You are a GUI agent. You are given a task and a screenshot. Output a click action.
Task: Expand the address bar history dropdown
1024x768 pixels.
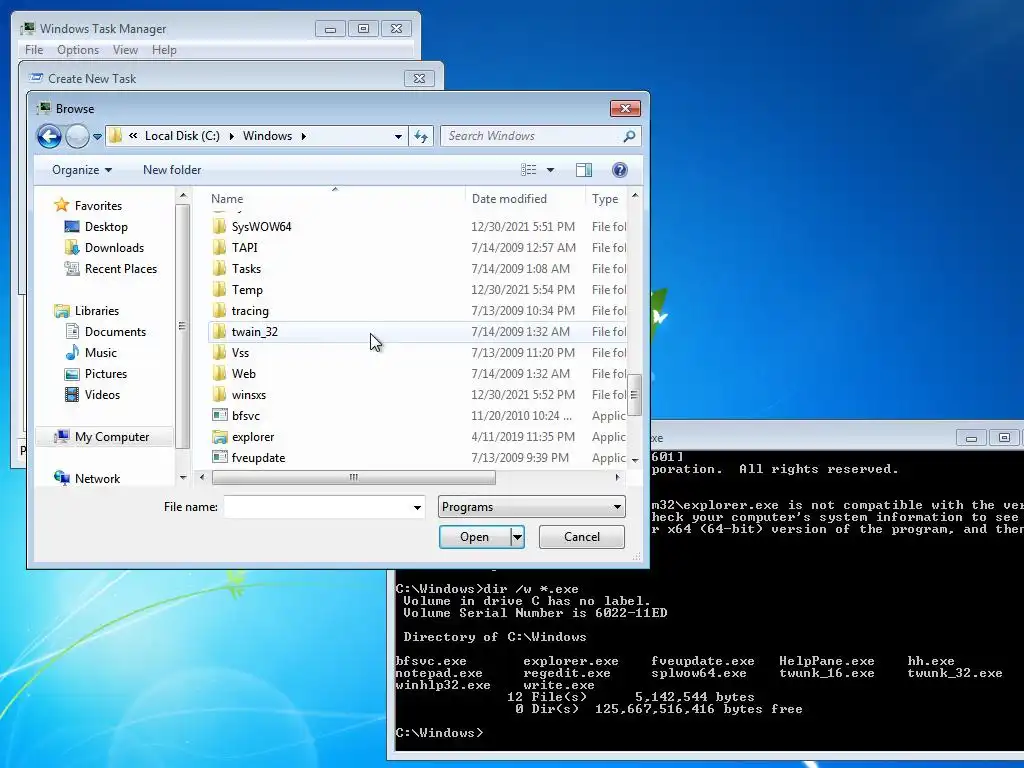click(x=398, y=136)
